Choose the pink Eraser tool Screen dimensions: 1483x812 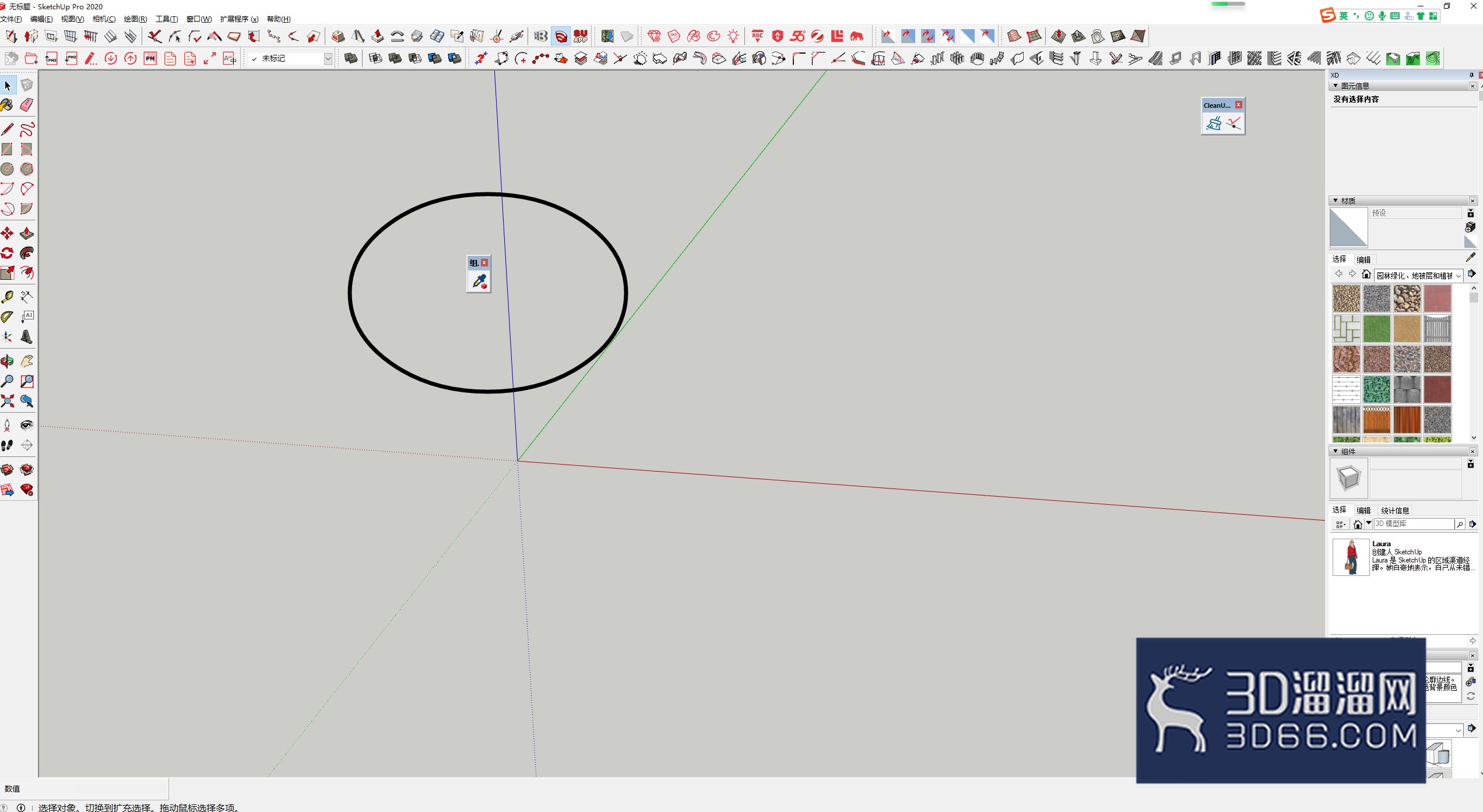pyautogui.click(x=27, y=106)
